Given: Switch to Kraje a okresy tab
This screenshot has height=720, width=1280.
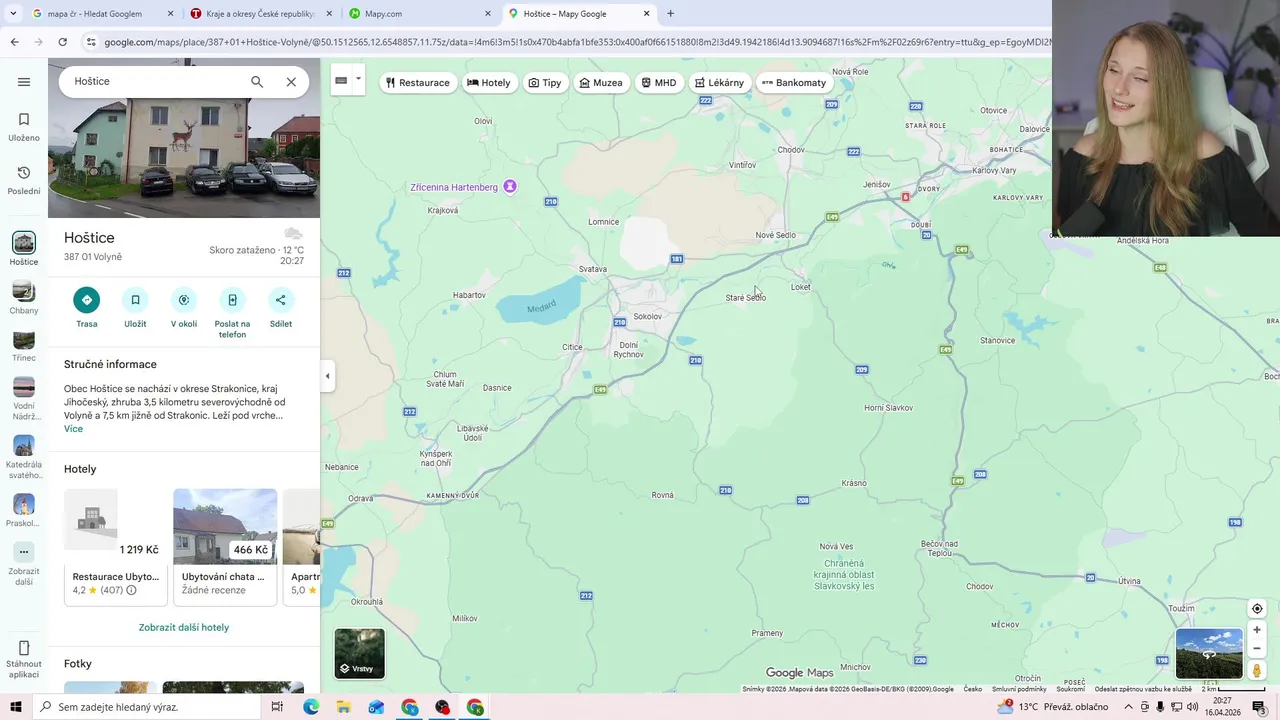Looking at the screenshot, I should (x=260, y=14).
